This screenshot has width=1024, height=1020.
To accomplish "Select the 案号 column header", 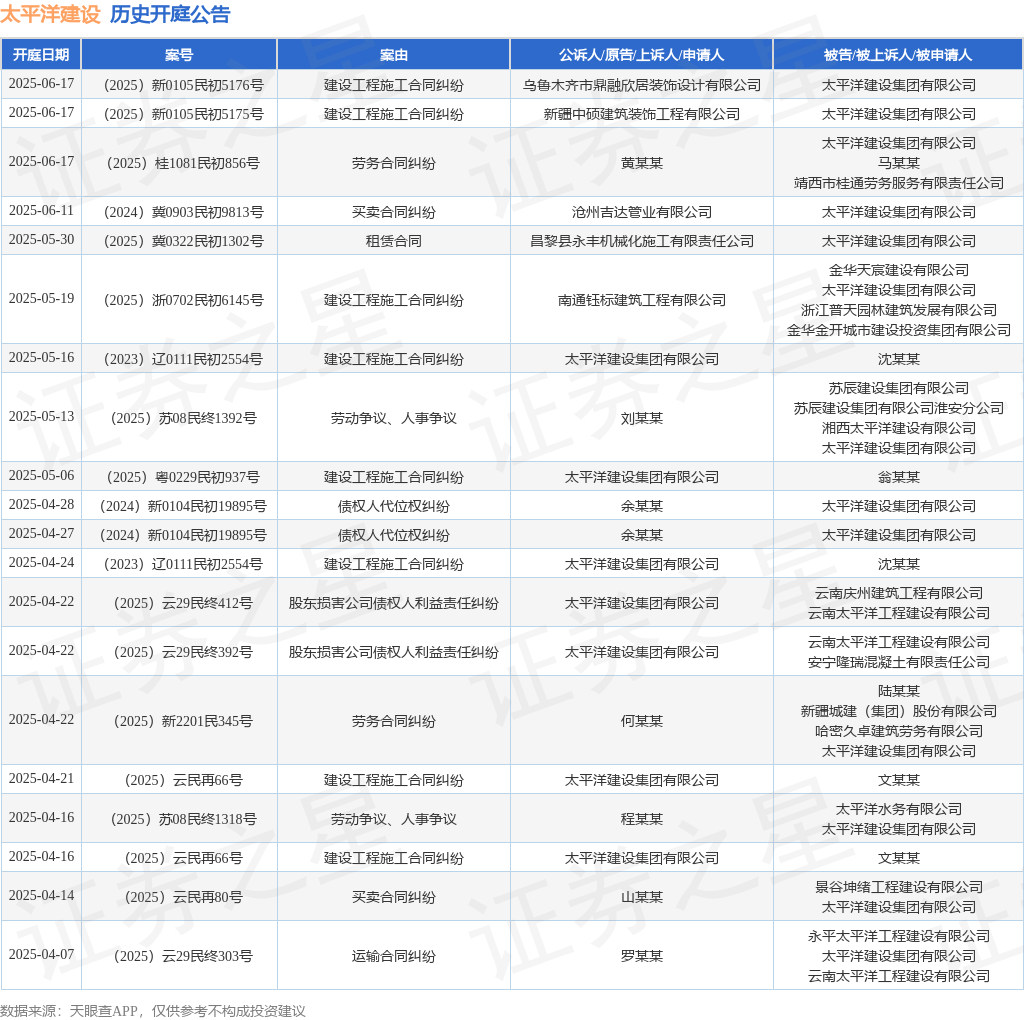I will tap(179, 55).
